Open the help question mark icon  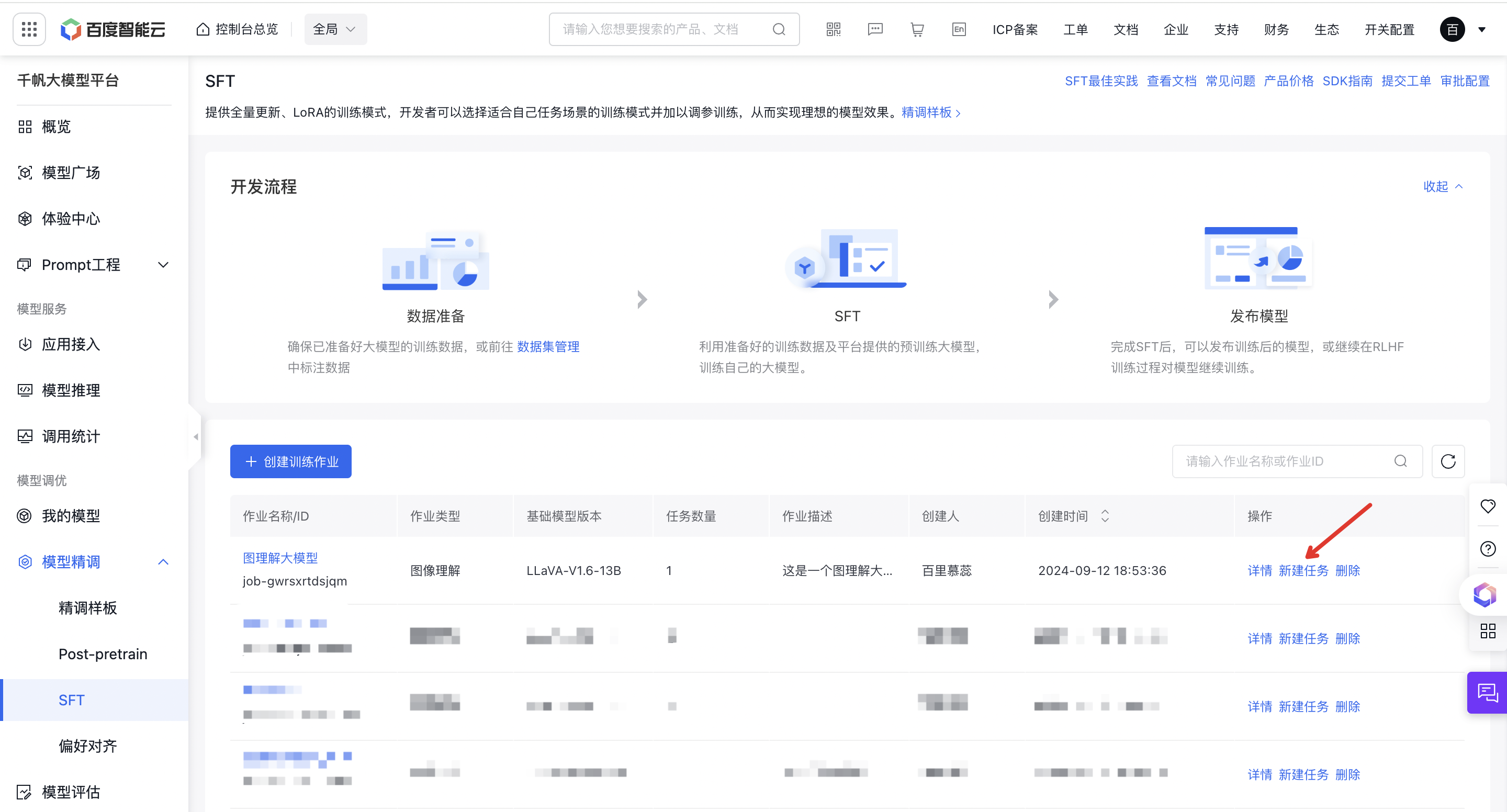(x=1488, y=548)
